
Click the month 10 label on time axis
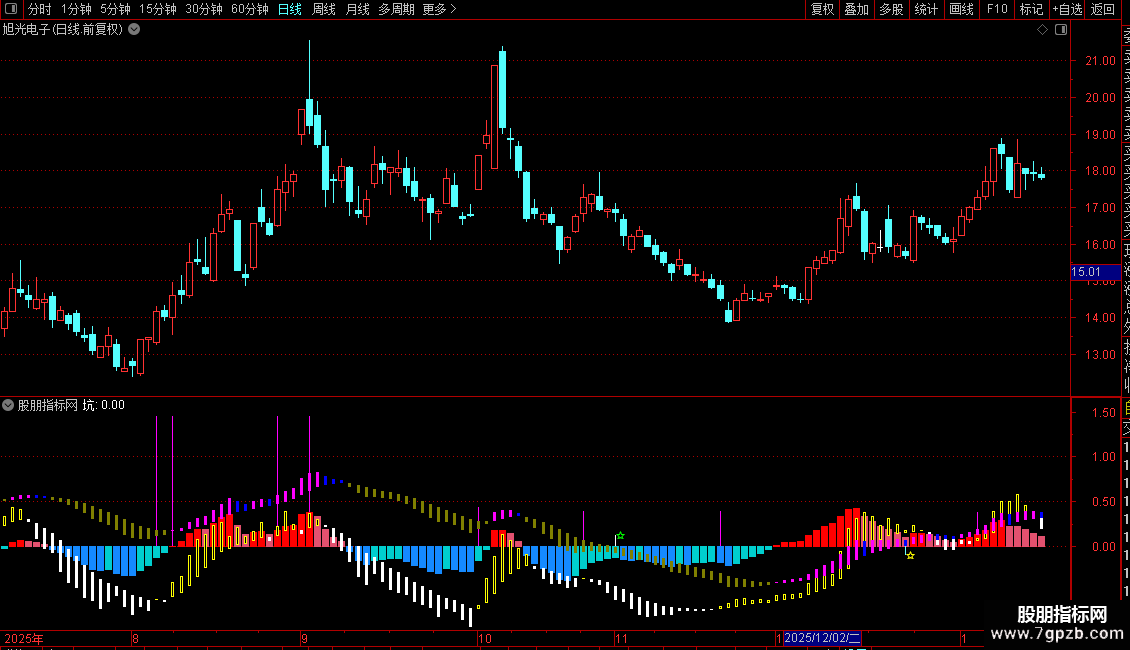(x=485, y=638)
